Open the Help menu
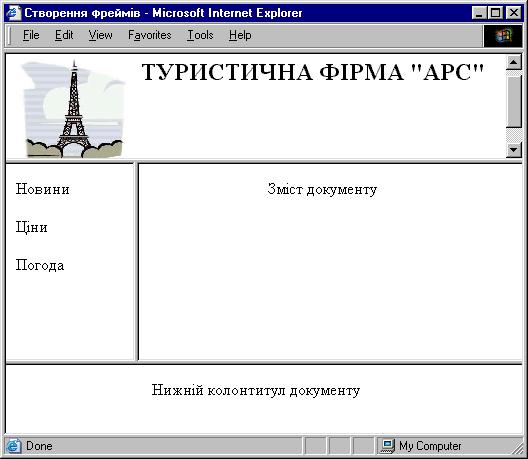 240,35
